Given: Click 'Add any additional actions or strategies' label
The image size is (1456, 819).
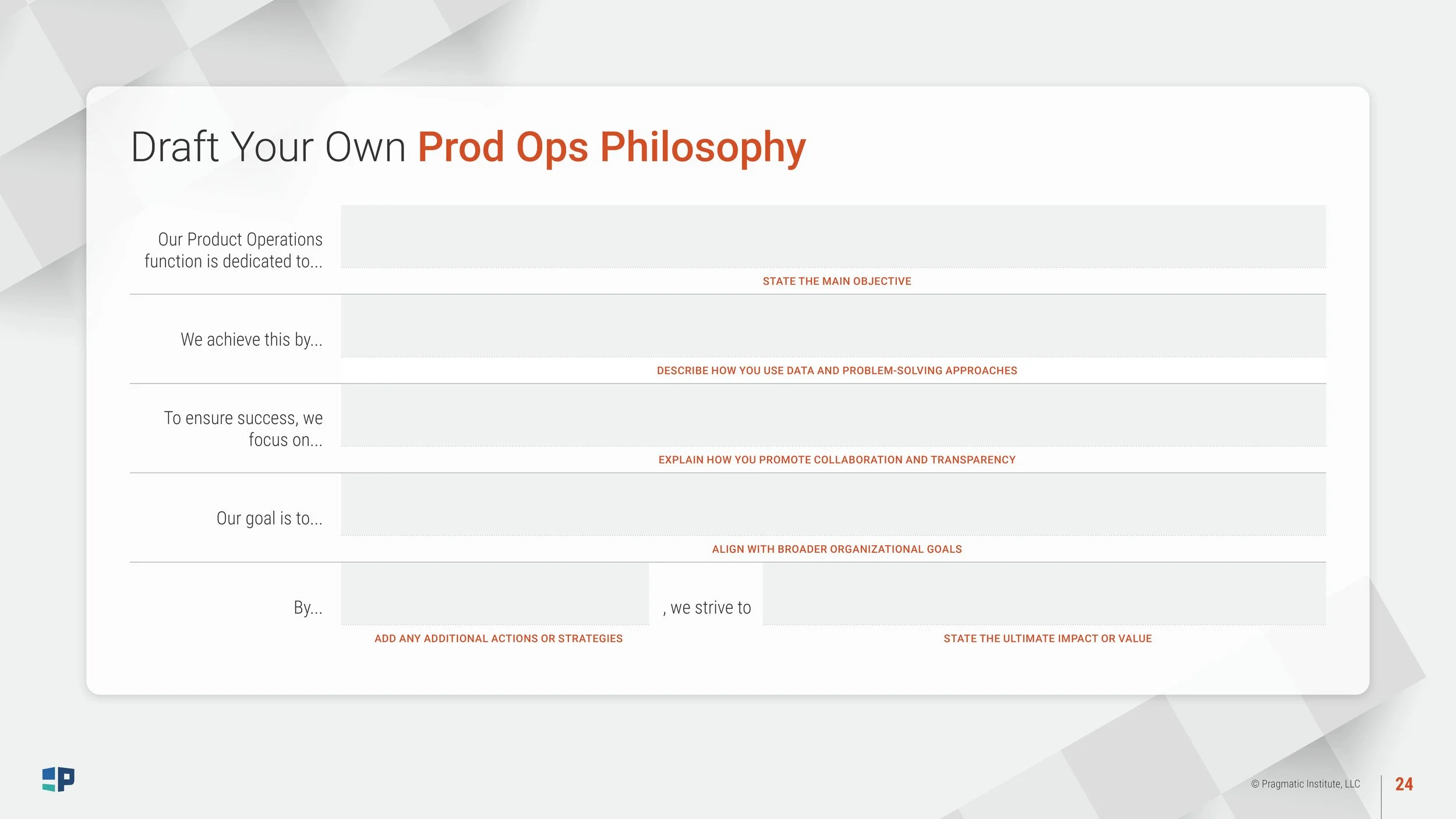Looking at the screenshot, I should (499, 638).
